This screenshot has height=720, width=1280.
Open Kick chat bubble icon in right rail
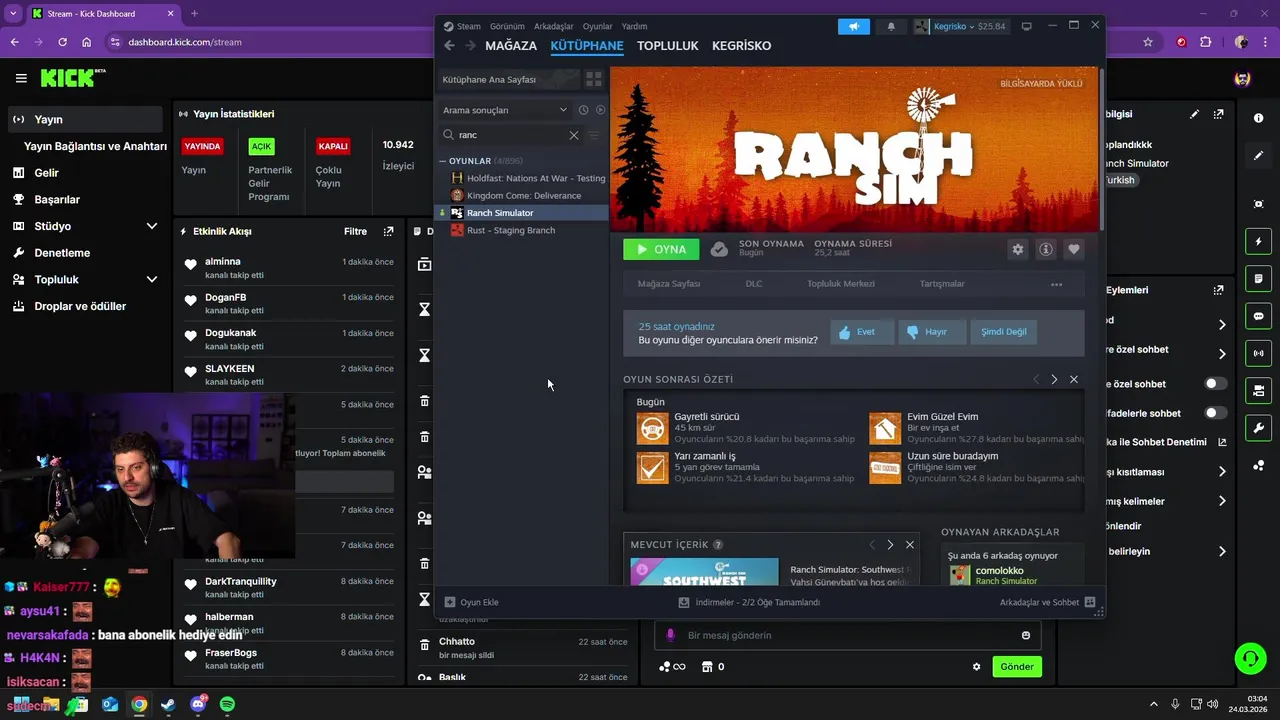tap(1258, 316)
